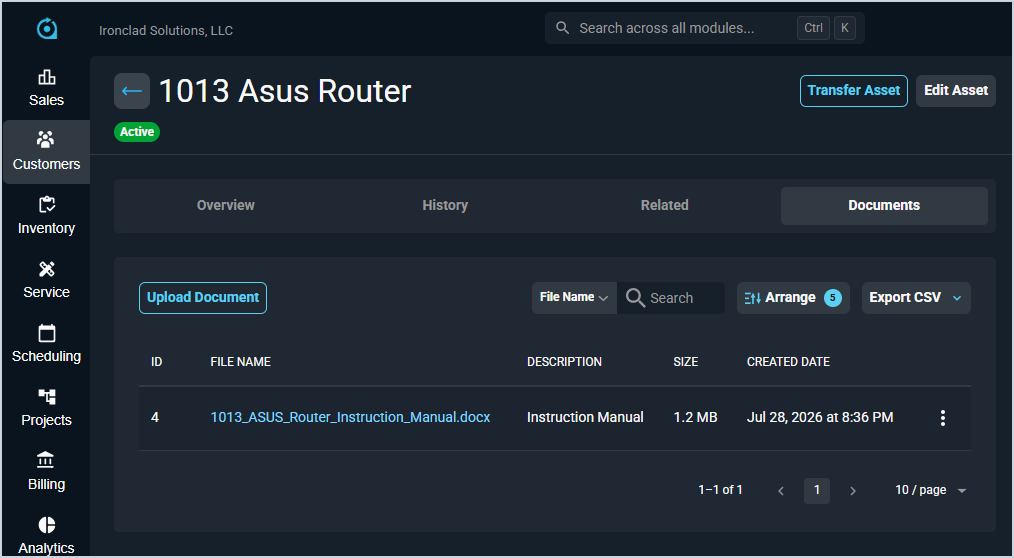The width and height of the screenshot is (1014, 558).
Task: Click the Active status badge
Action: (137, 132)
